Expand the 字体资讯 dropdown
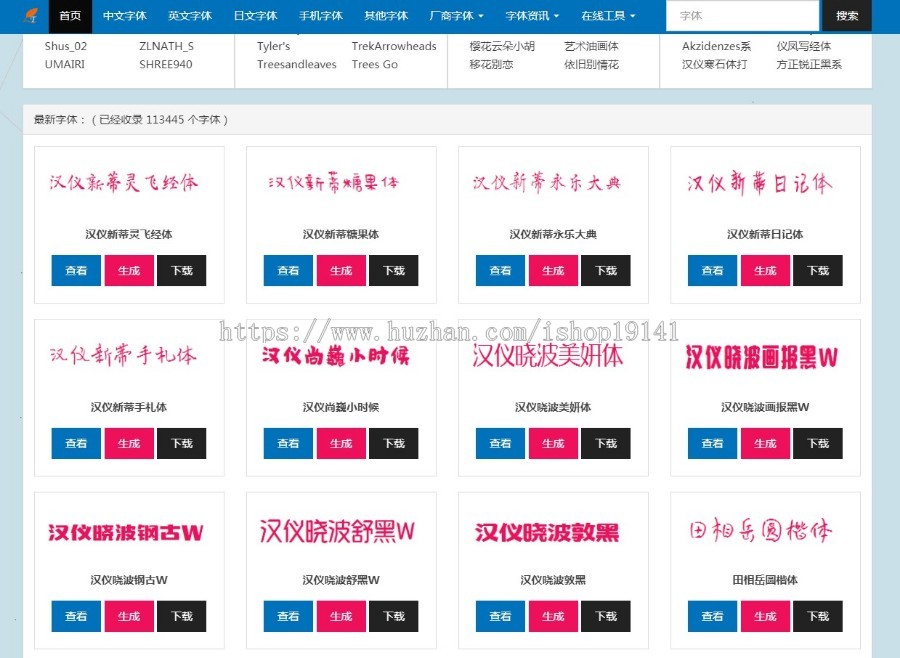 532,16
